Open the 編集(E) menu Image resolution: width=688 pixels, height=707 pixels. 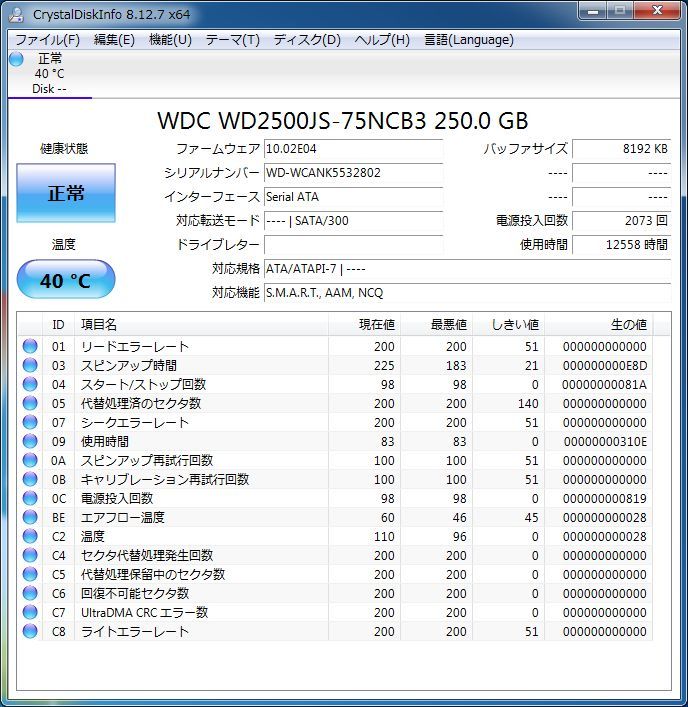pyautogui.click(x=114, y=40)
